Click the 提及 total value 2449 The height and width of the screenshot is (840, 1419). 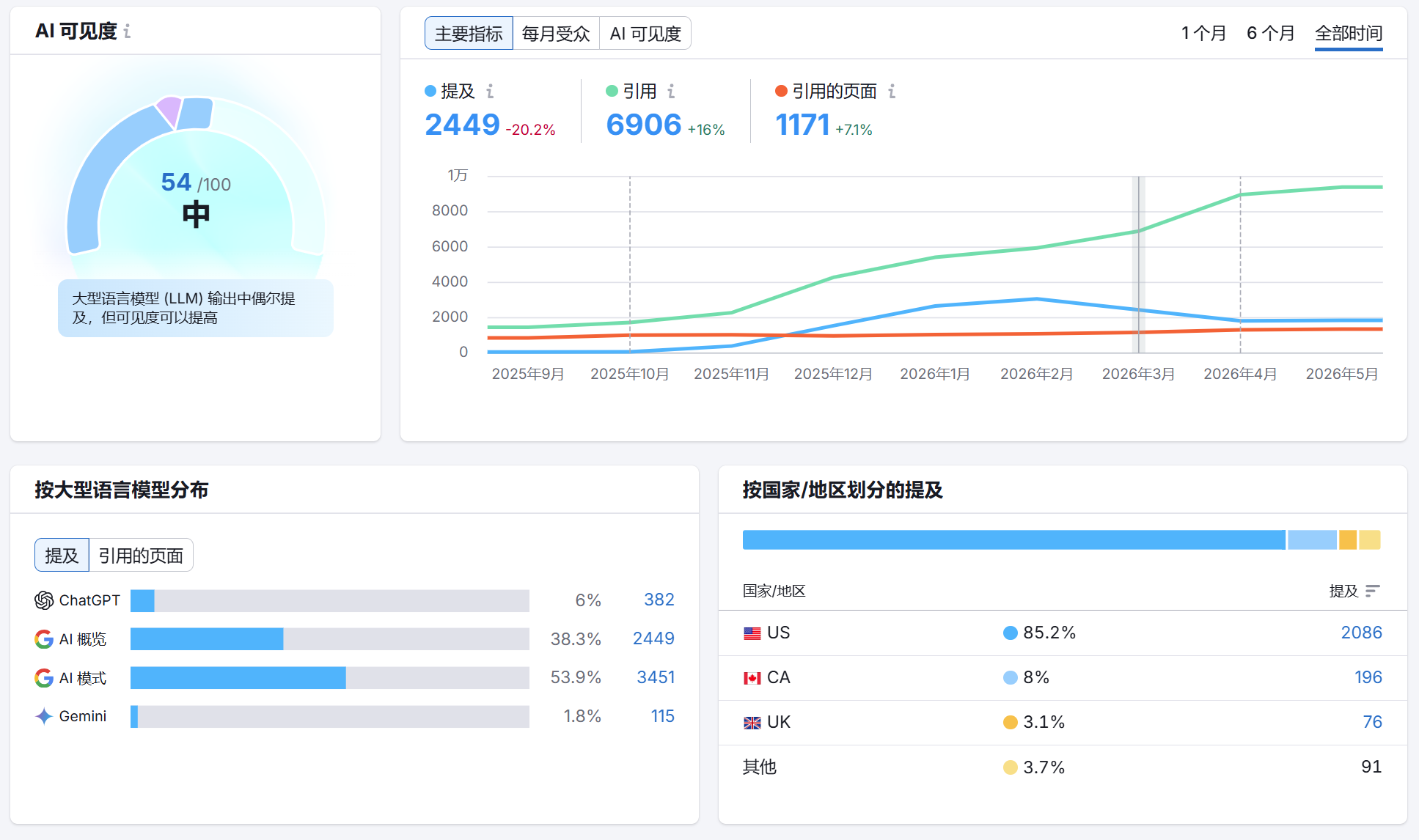[463, 125]
